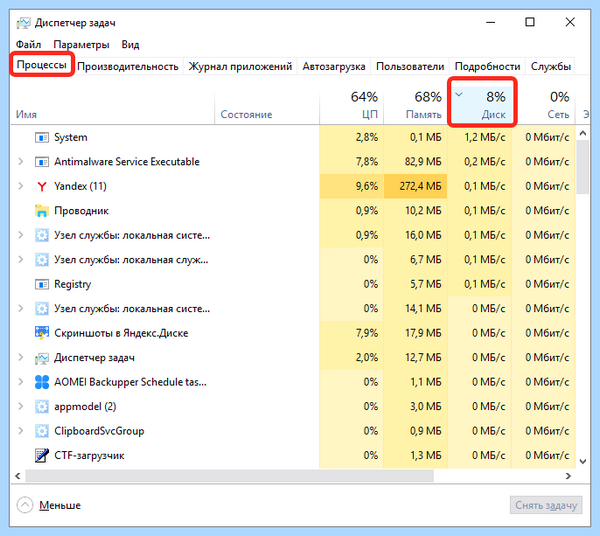Screen dimensions: 600x536
Task: Select the CTF-загрузчик process name
Action: (89, 456)
